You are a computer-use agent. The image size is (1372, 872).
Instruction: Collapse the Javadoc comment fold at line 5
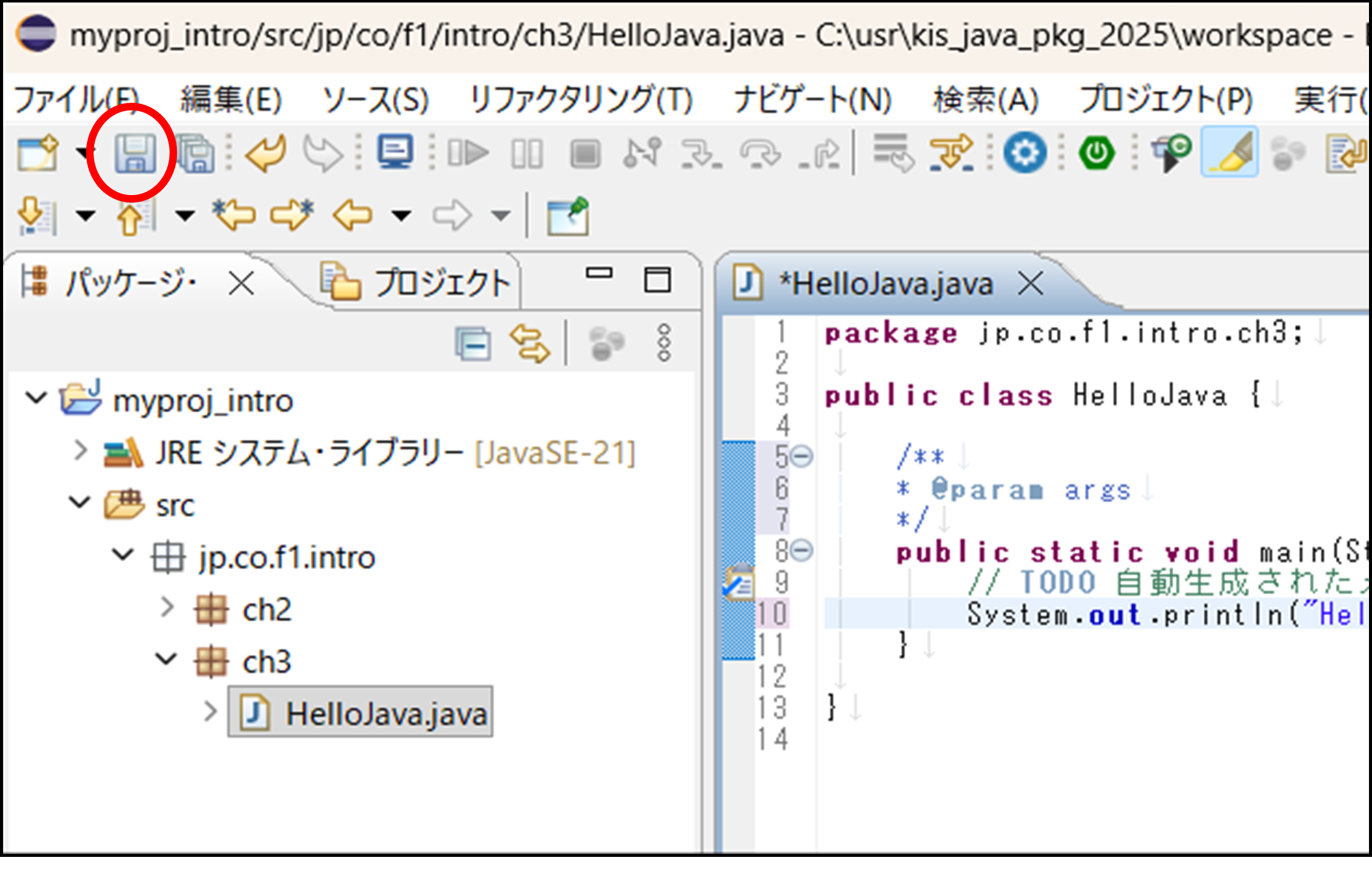(802, 457)
